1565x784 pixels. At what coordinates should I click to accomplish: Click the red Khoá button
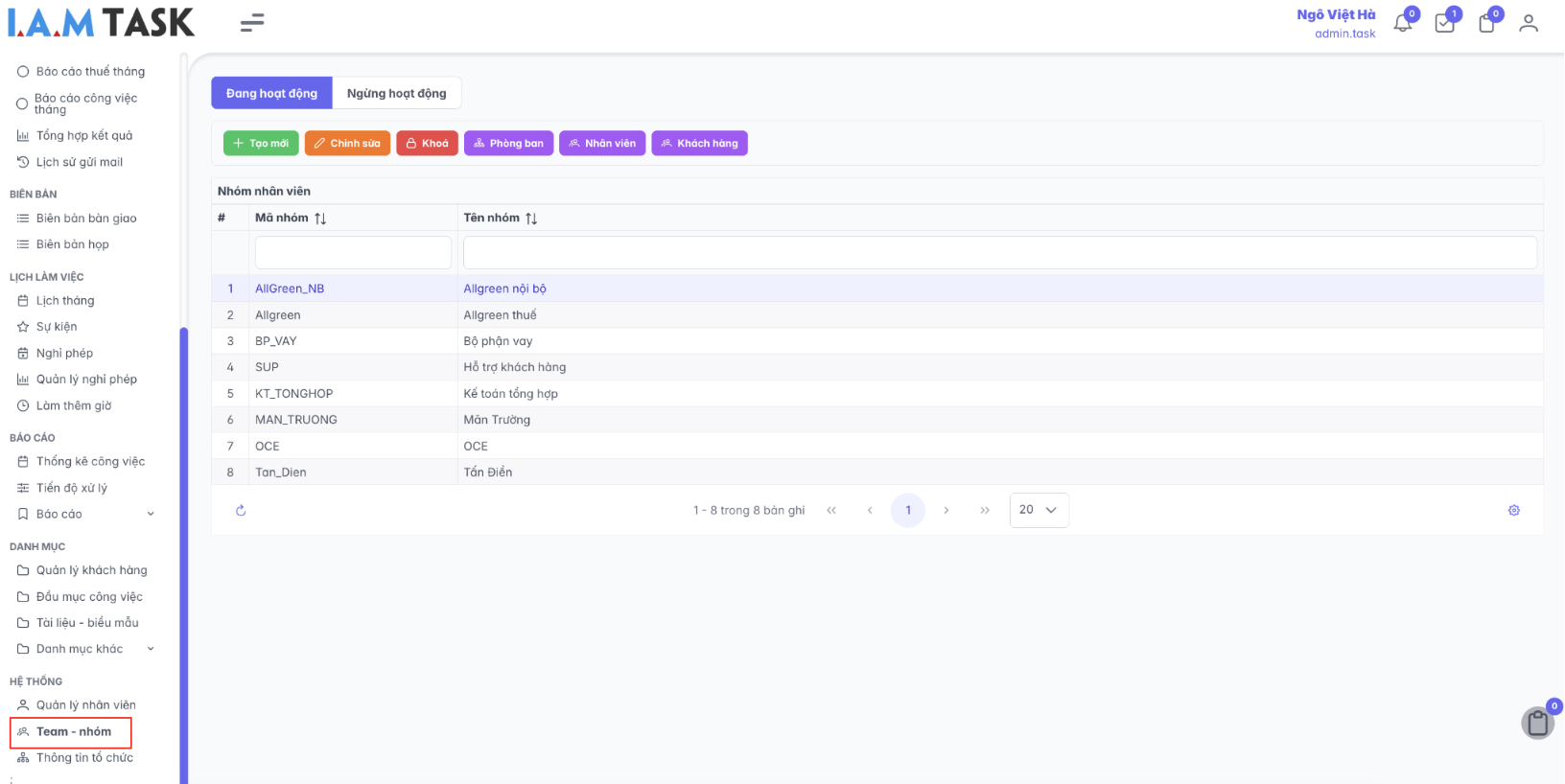(427, 144)
